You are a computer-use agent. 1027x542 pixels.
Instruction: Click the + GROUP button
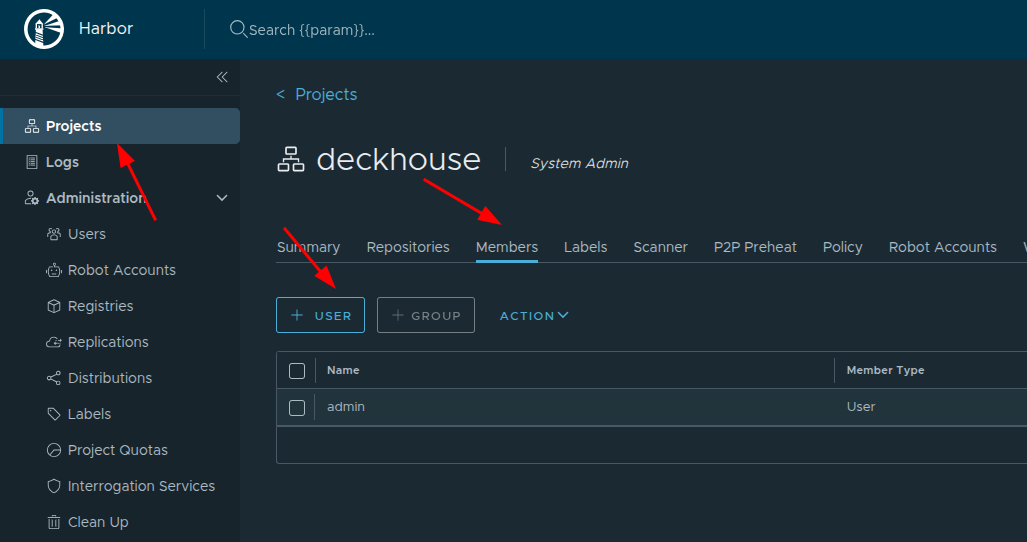coord(426,315)
